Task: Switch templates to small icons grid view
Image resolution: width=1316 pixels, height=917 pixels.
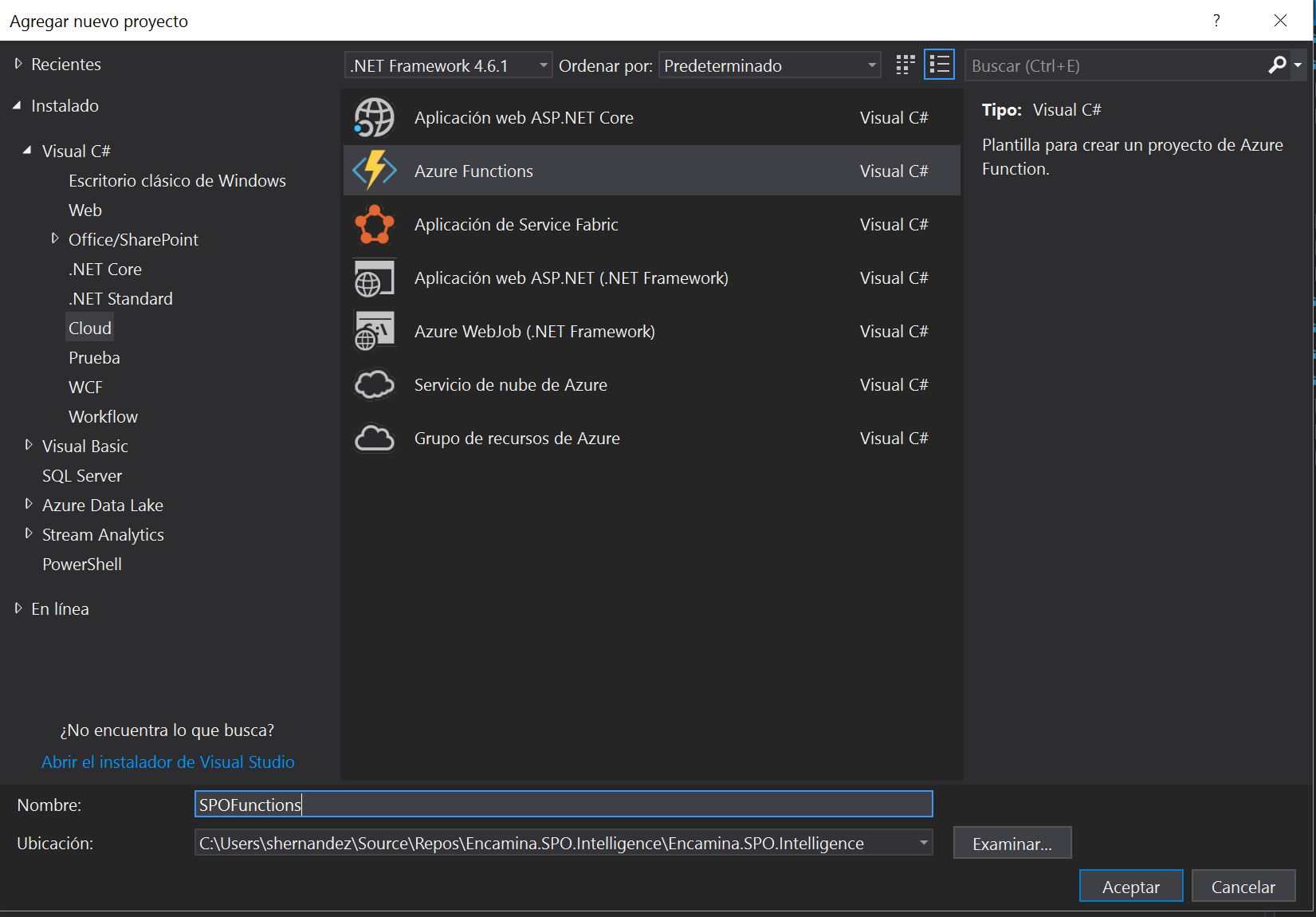Action: click(904, 65)
